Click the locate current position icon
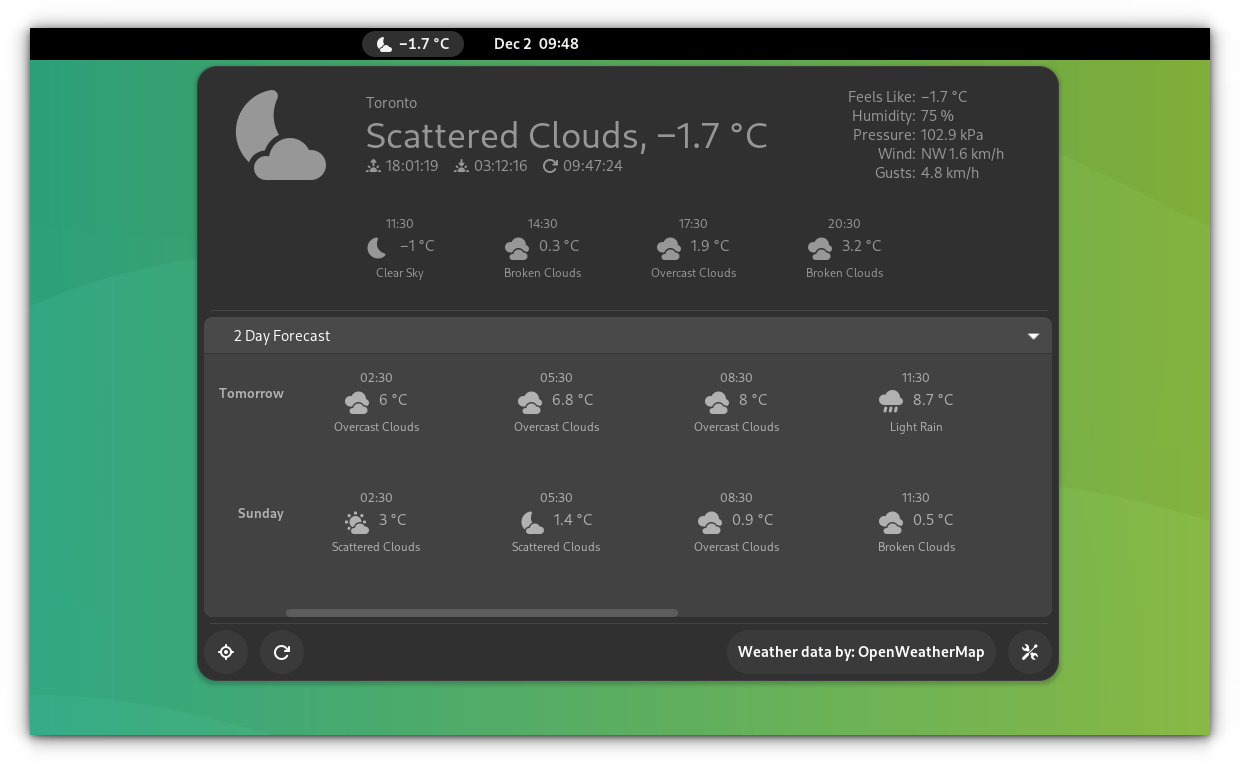 pyautogui.click(x=226, y=652)
